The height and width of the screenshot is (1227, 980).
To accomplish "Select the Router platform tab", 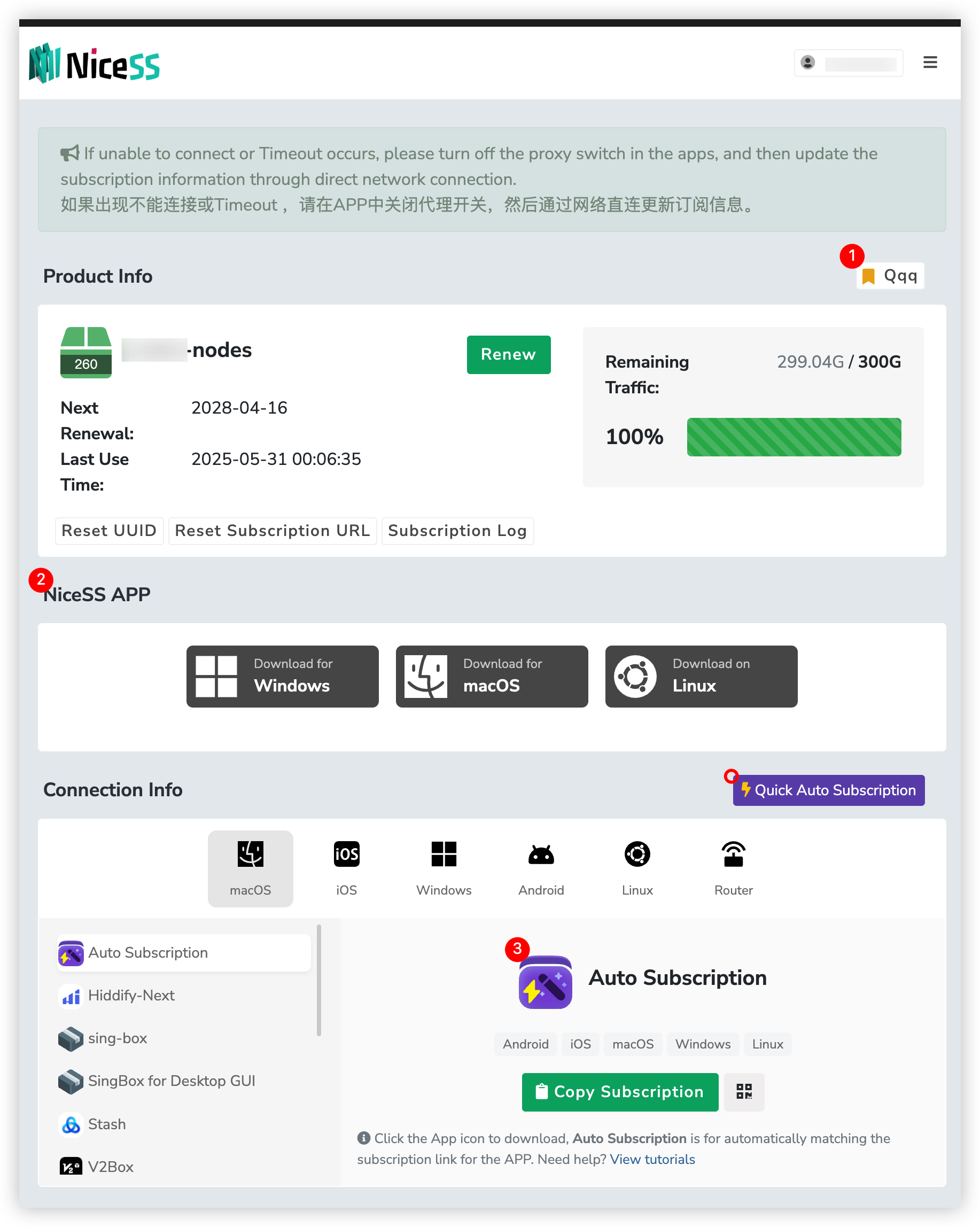I will 734,868.
